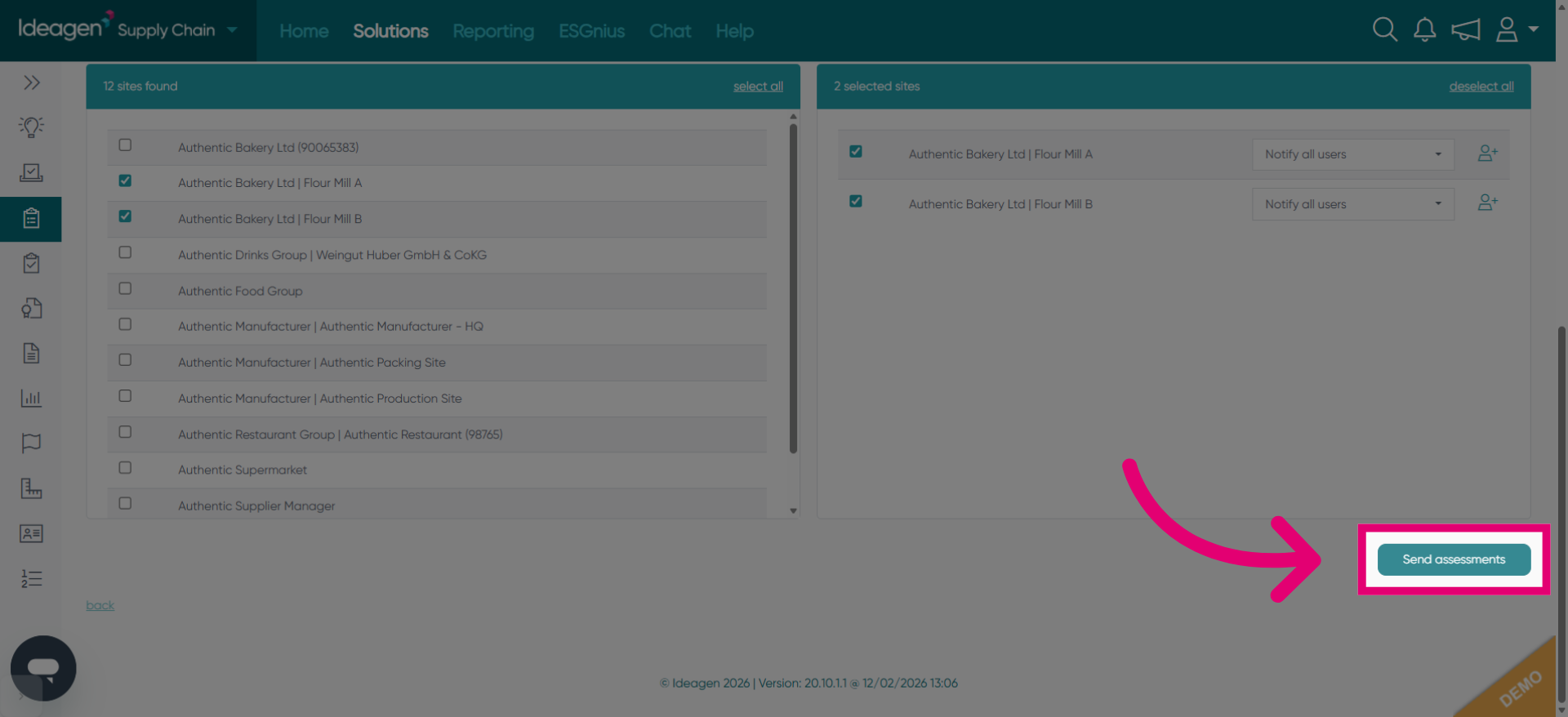Screen dimensions: 1568x717
Task: Open the active clipboard assessments sidebar icon
Action: 31,219
